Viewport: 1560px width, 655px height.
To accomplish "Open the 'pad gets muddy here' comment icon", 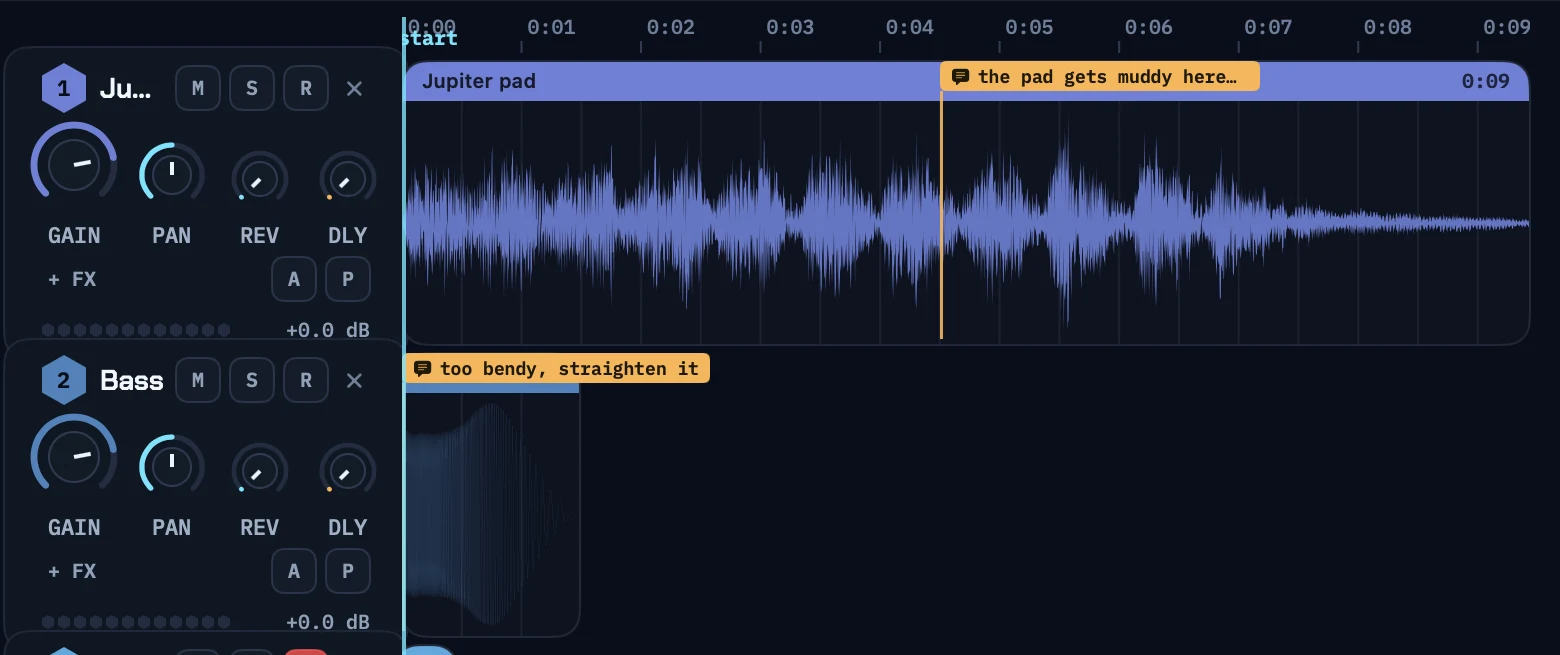I will [960, 77].
